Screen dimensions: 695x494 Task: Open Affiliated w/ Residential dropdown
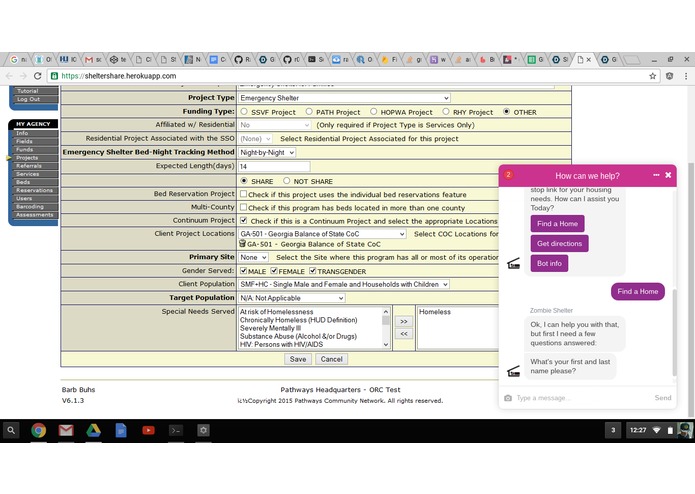(x=275, y=125)
